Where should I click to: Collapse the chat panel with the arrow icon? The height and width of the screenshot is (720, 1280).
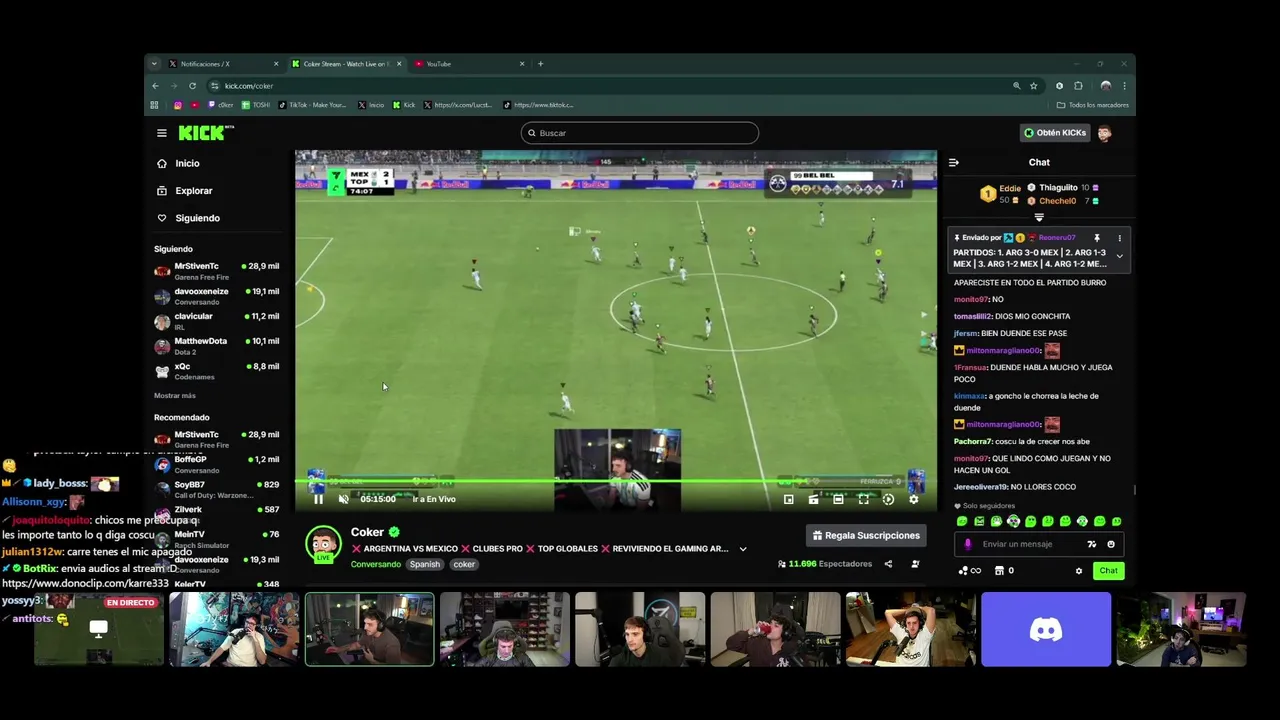point(953,162)
